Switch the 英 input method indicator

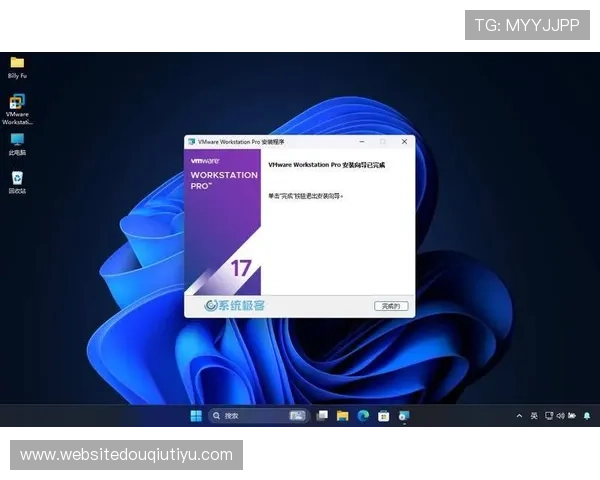pyautogui.click(x=533, y=415)
